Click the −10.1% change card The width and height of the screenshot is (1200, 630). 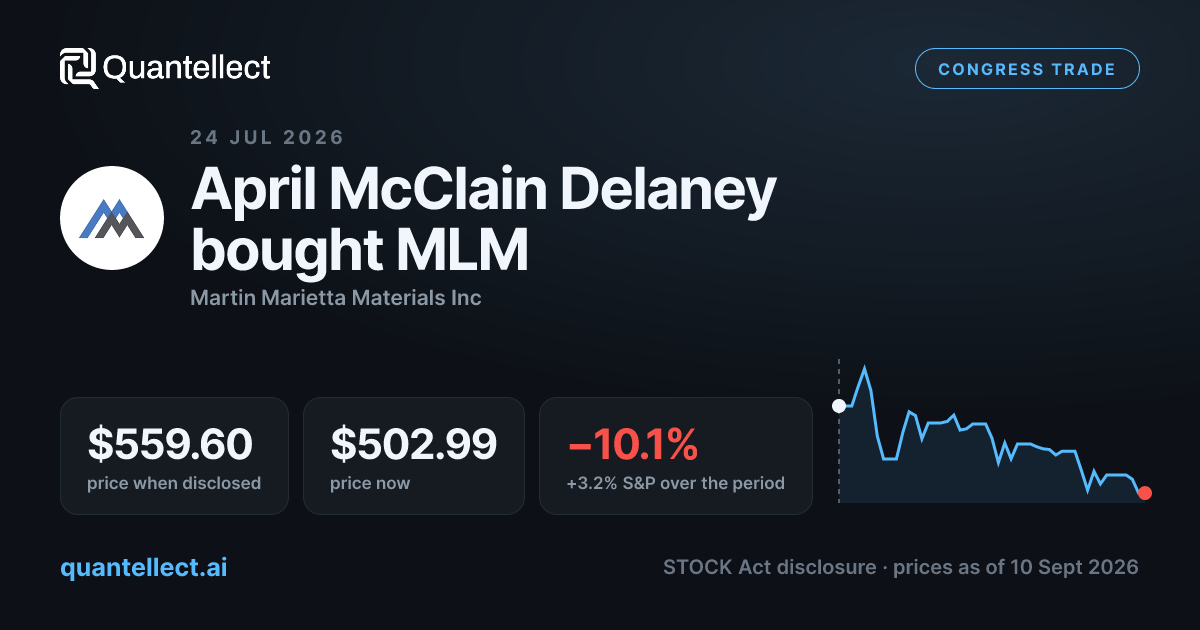pyautogui.click(x=676, y=456)
